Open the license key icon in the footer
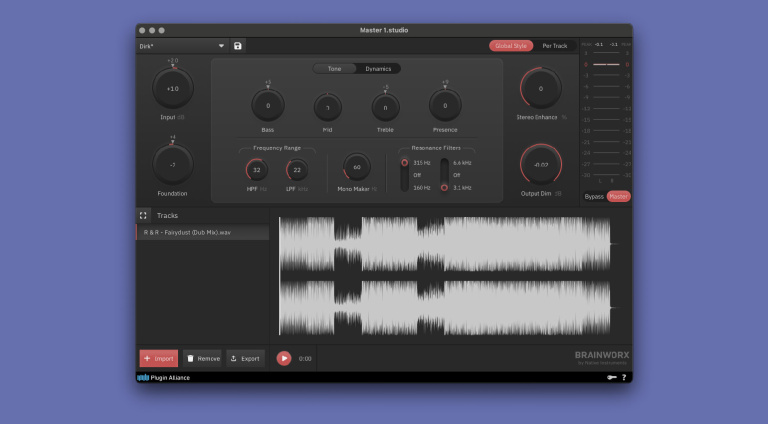This screenshot has width=768, height=424. point(611,378)
